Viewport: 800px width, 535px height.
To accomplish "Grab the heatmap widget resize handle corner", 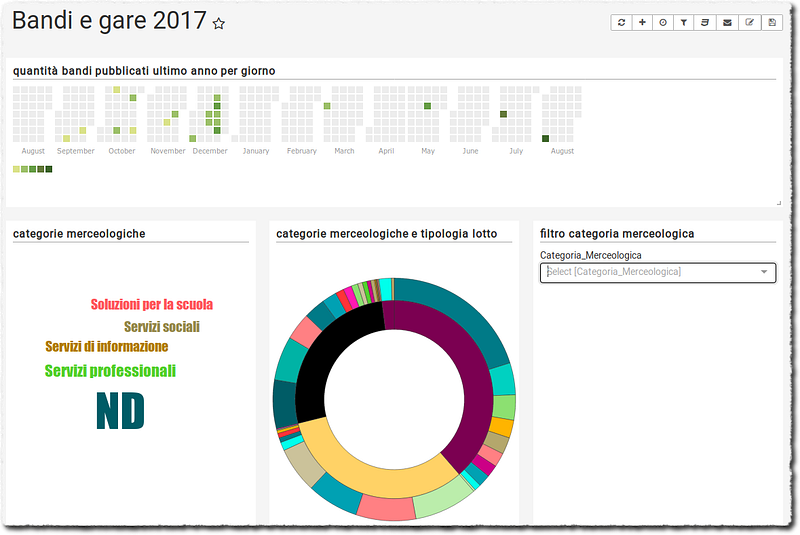I will coord(779,203).
